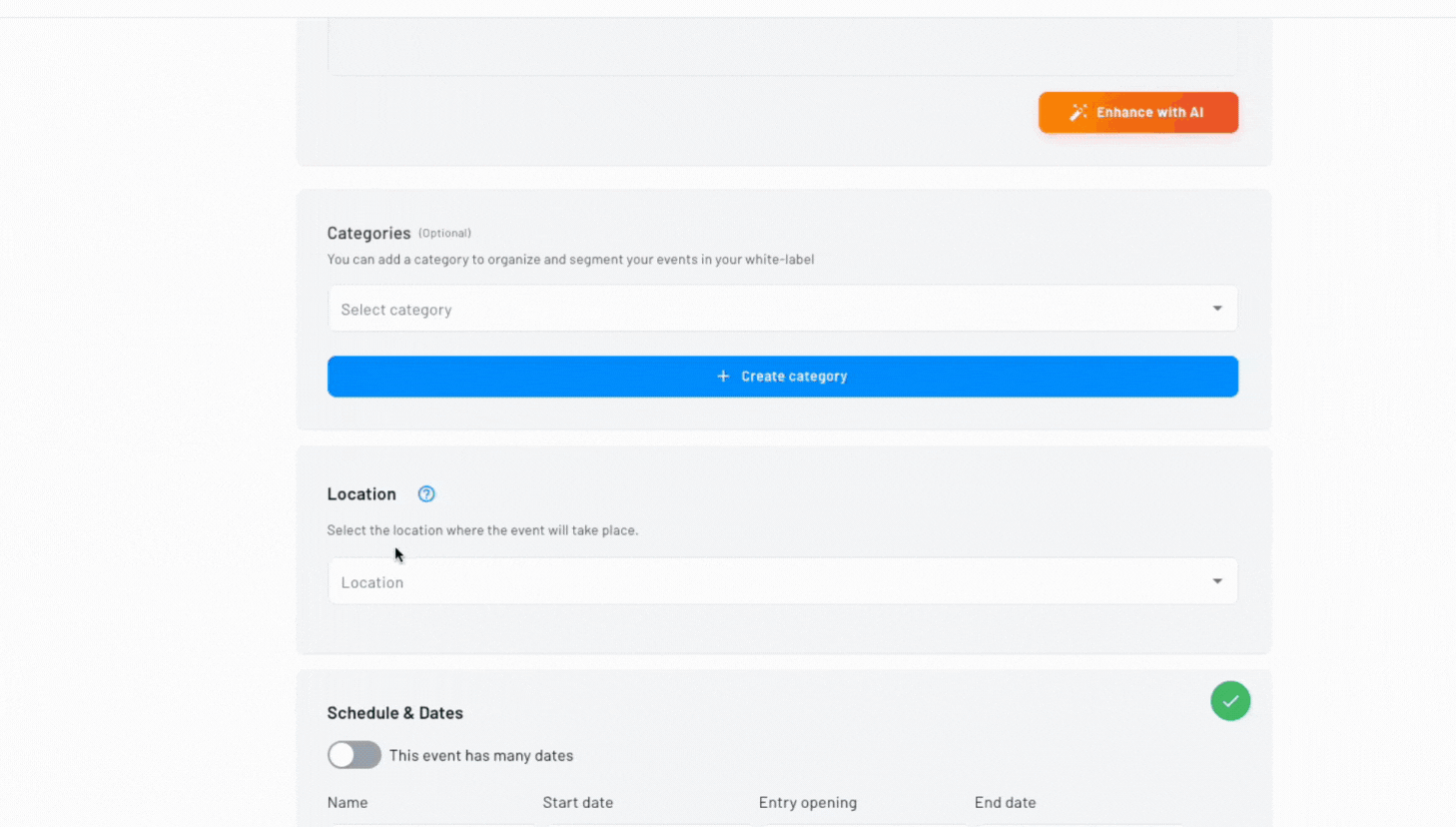Open the Select category dropdown field

759,310
